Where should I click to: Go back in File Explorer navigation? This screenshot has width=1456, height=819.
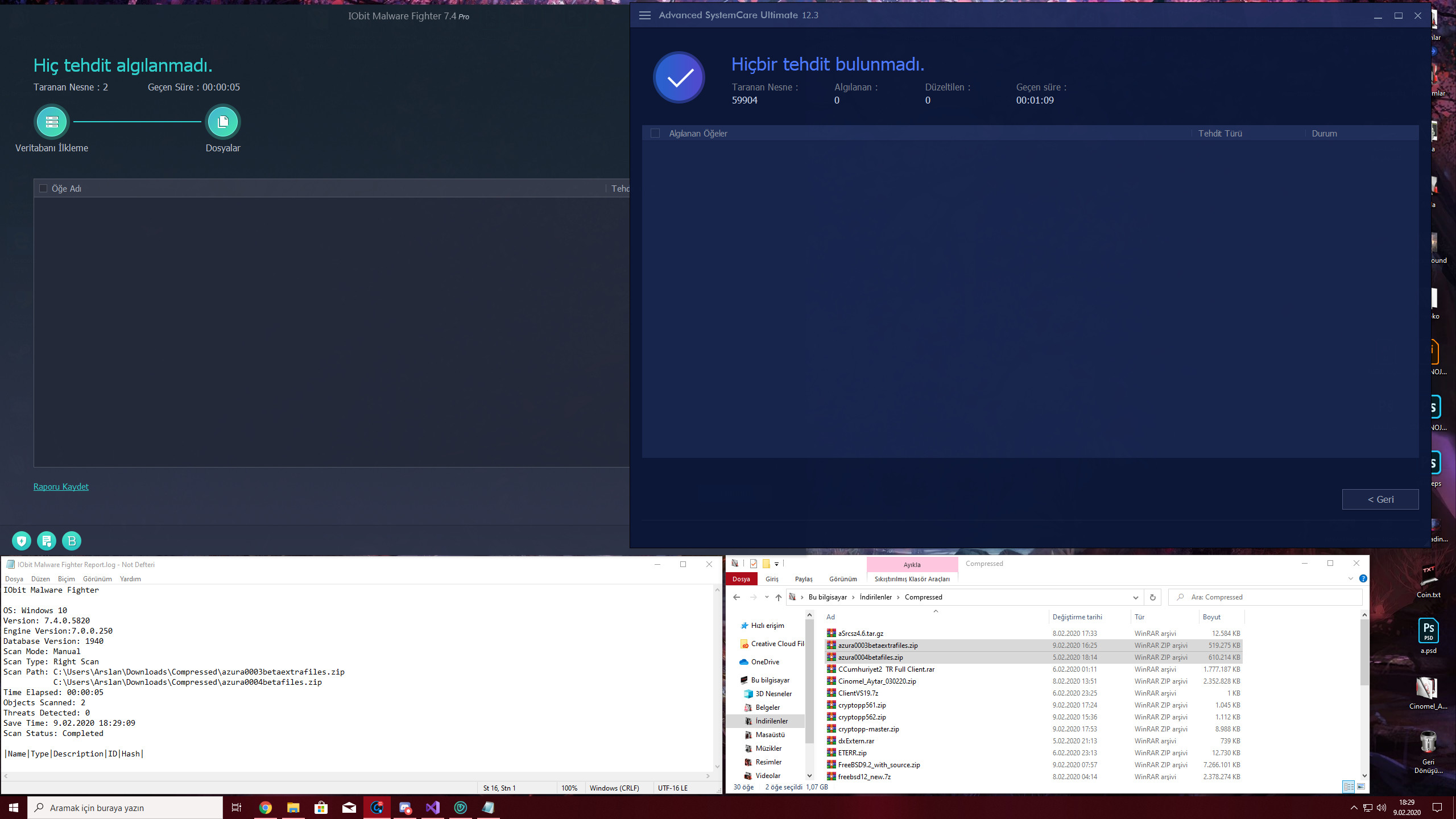point(737,597)
